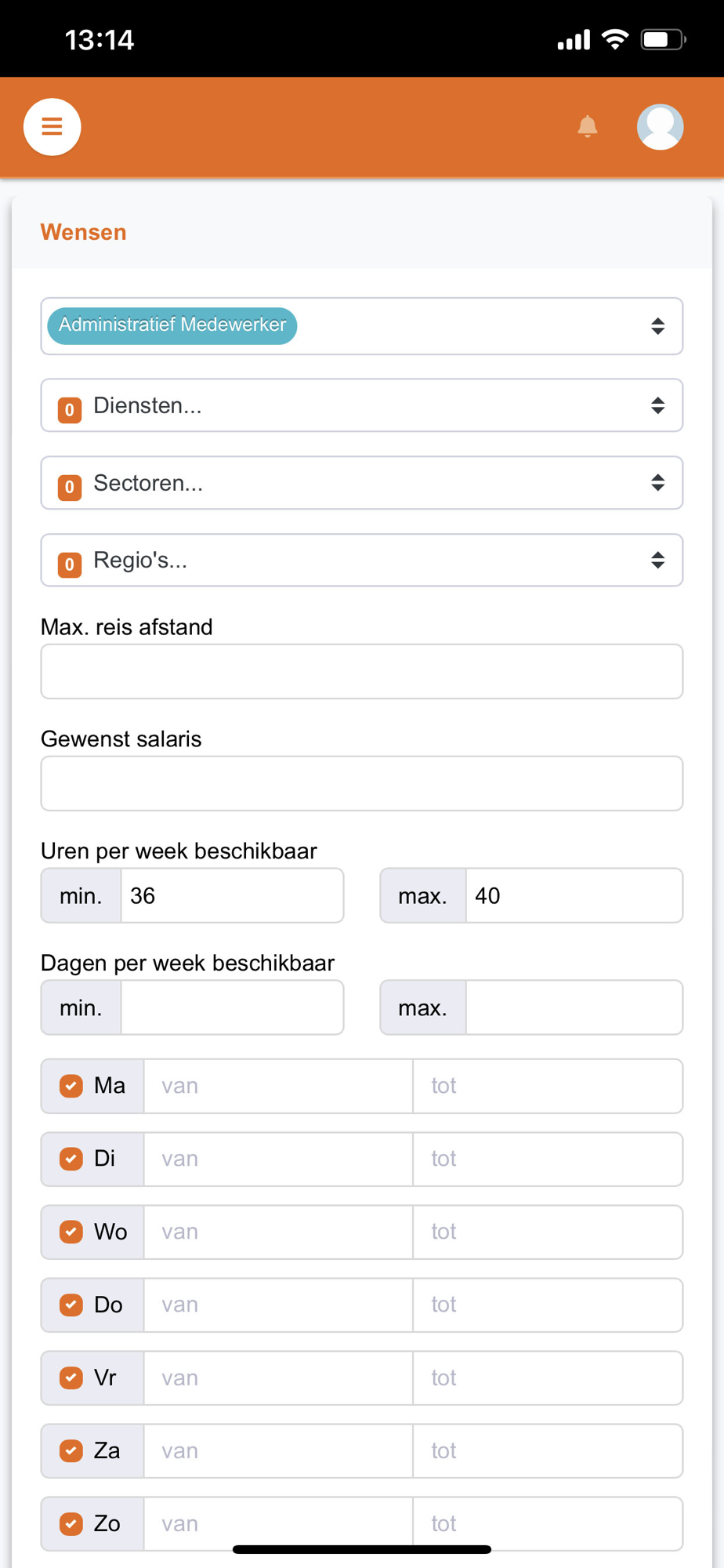Open the function selector arrows
Viewport: 724px width, 1568px height.
pyautogui.click(x=657, y=326)
